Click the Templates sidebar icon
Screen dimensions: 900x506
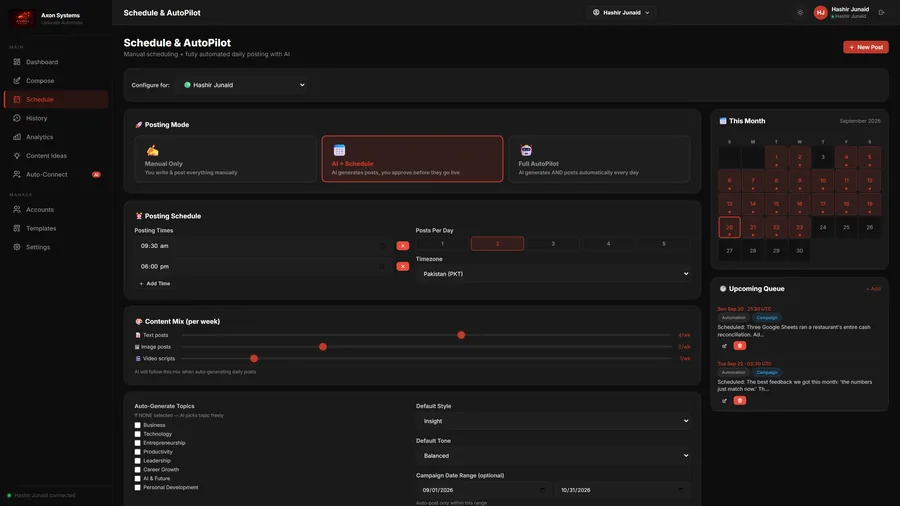point(17,228)
